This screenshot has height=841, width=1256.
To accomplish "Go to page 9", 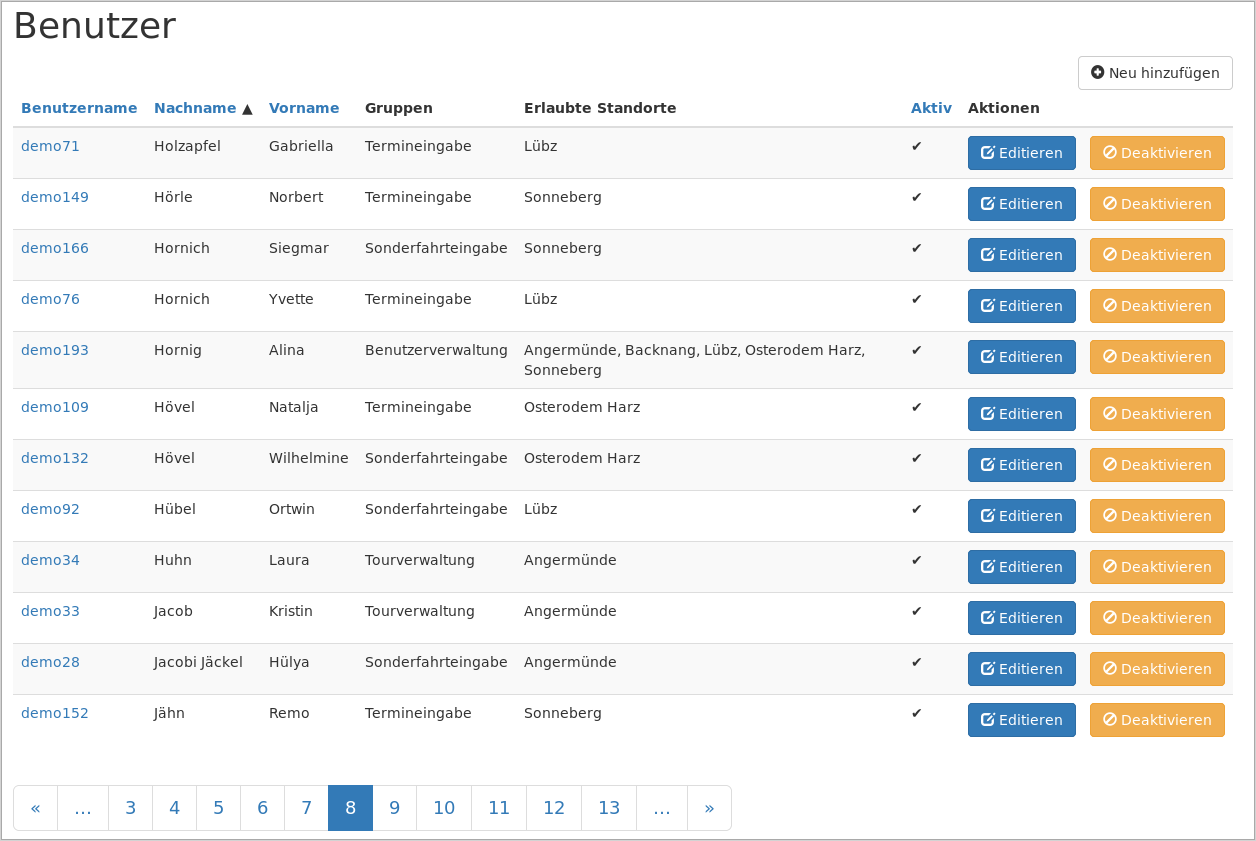I will [x=395, y=808].
